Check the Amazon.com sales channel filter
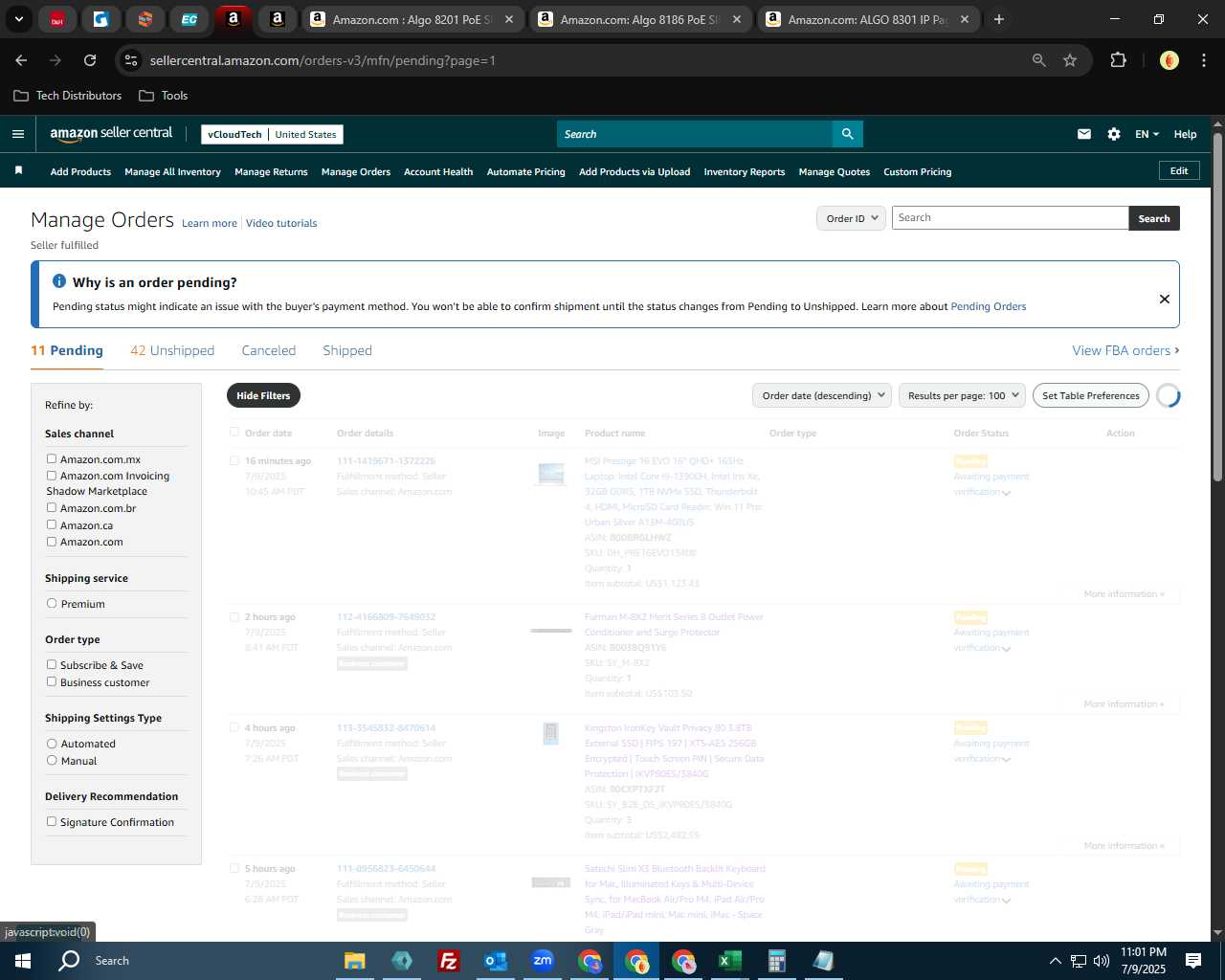 [x=52, y=542]
